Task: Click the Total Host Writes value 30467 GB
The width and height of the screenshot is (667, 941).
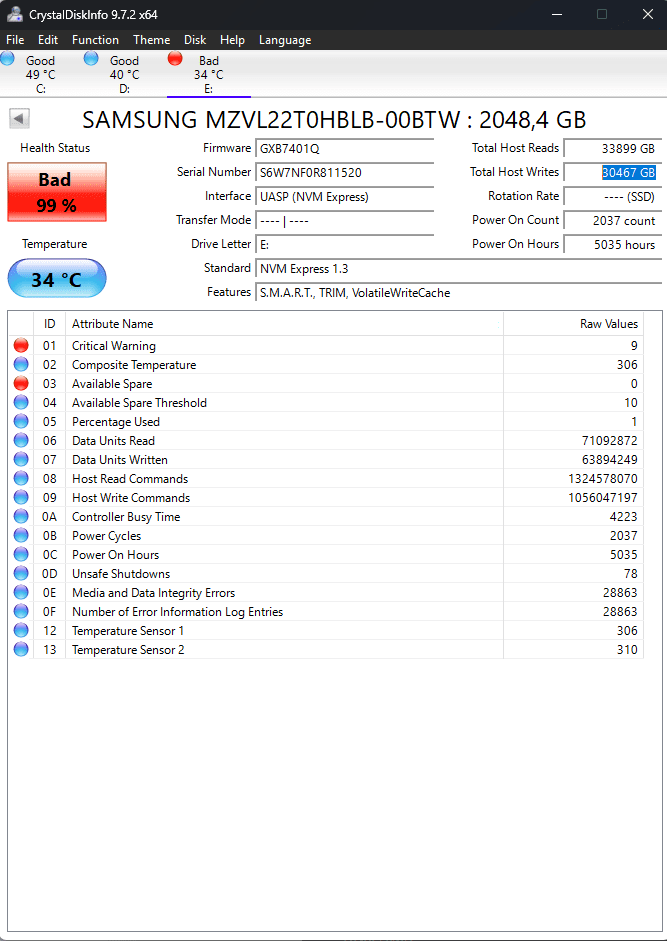Action: coord(613,173)
